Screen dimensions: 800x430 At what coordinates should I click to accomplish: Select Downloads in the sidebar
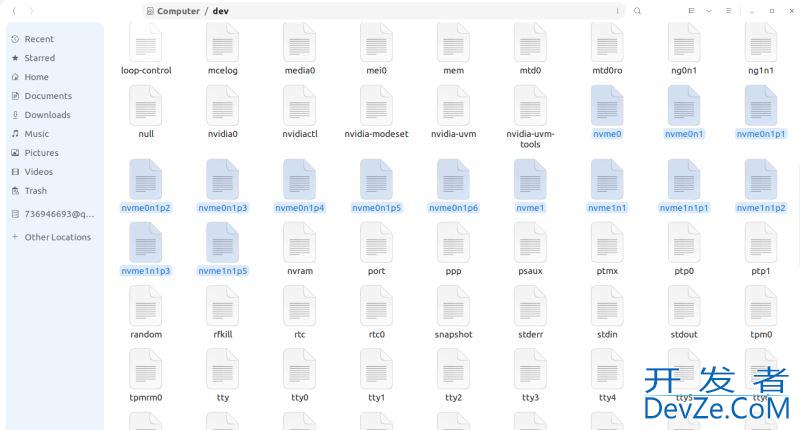47,115
